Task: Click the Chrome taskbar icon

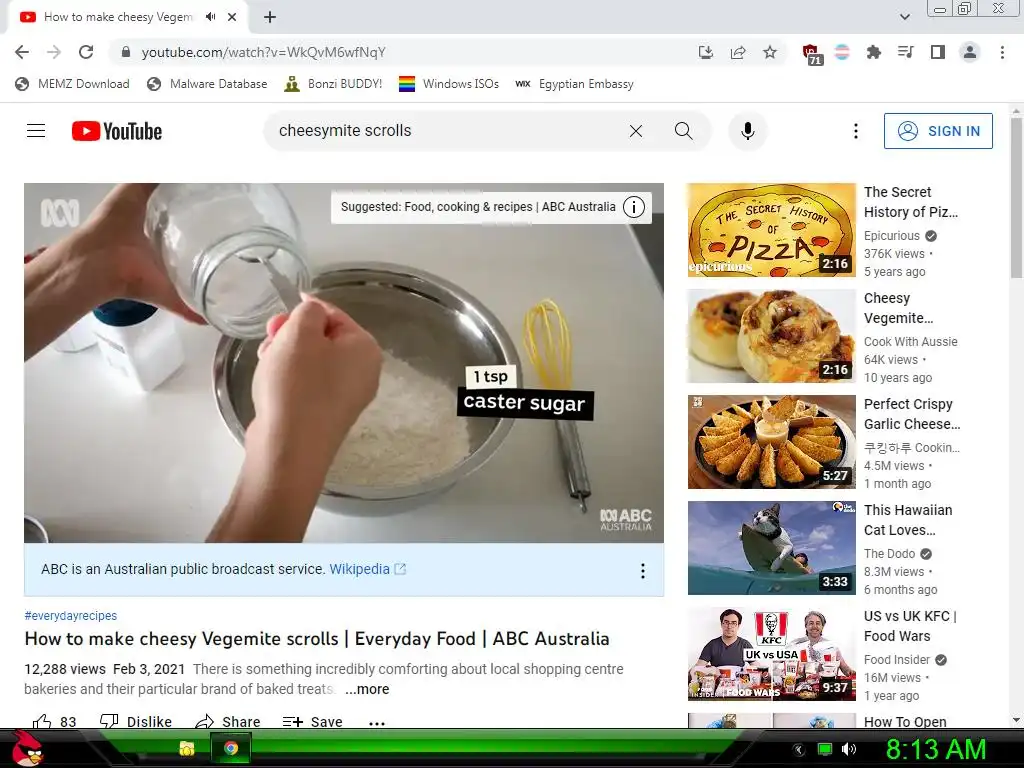Action: 231,748
